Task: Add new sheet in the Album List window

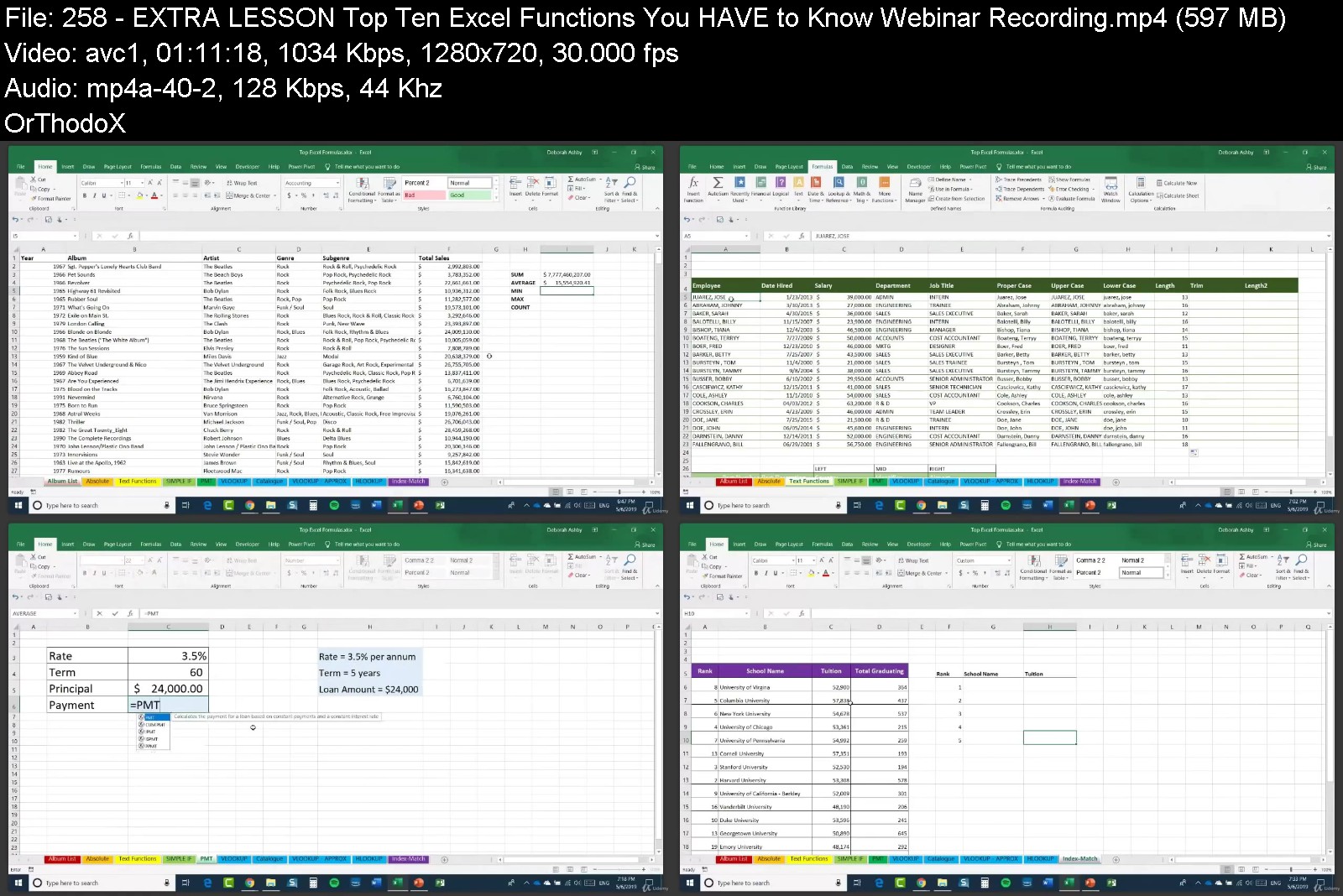Action: pos(444,482)
